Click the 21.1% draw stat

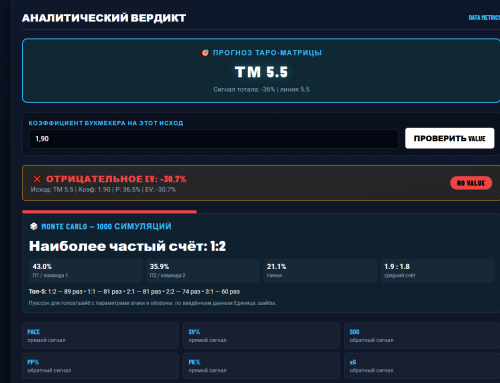pos(320,271)
